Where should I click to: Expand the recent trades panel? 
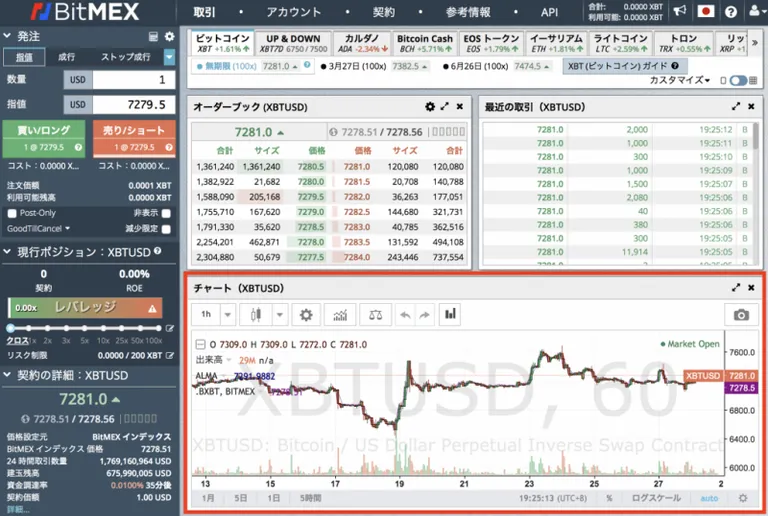(736, 106)
